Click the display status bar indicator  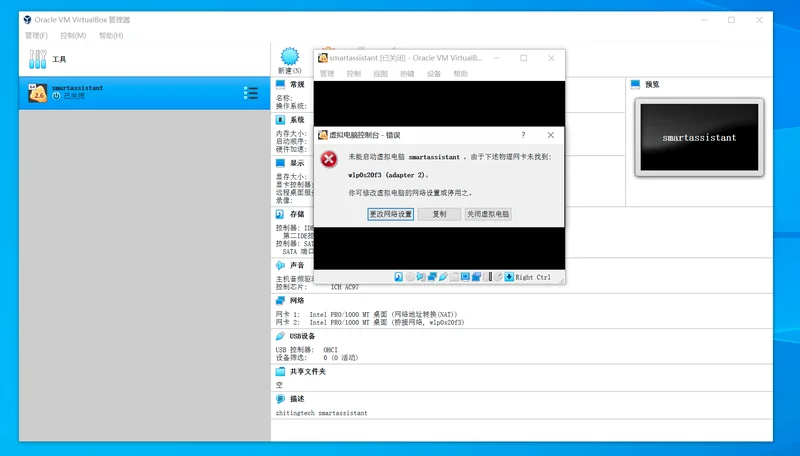(465, 277)
